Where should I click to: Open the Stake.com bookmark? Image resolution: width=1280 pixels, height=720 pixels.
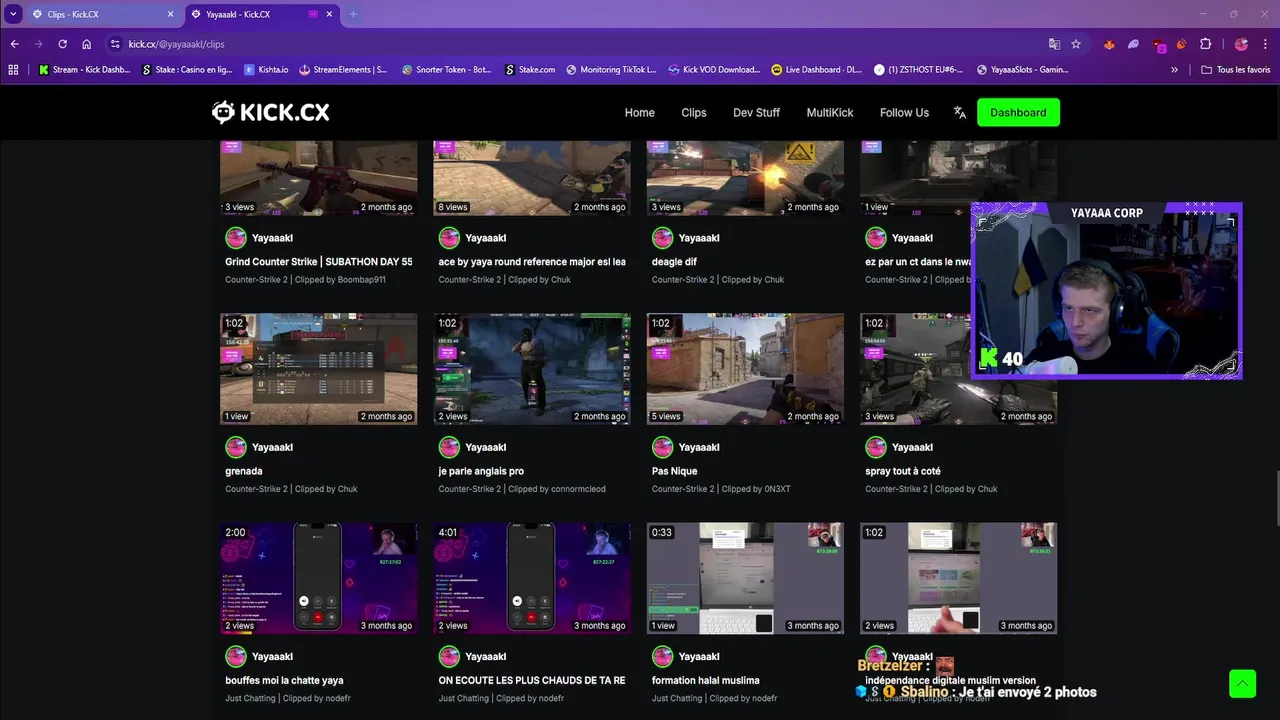pos(530,70)
